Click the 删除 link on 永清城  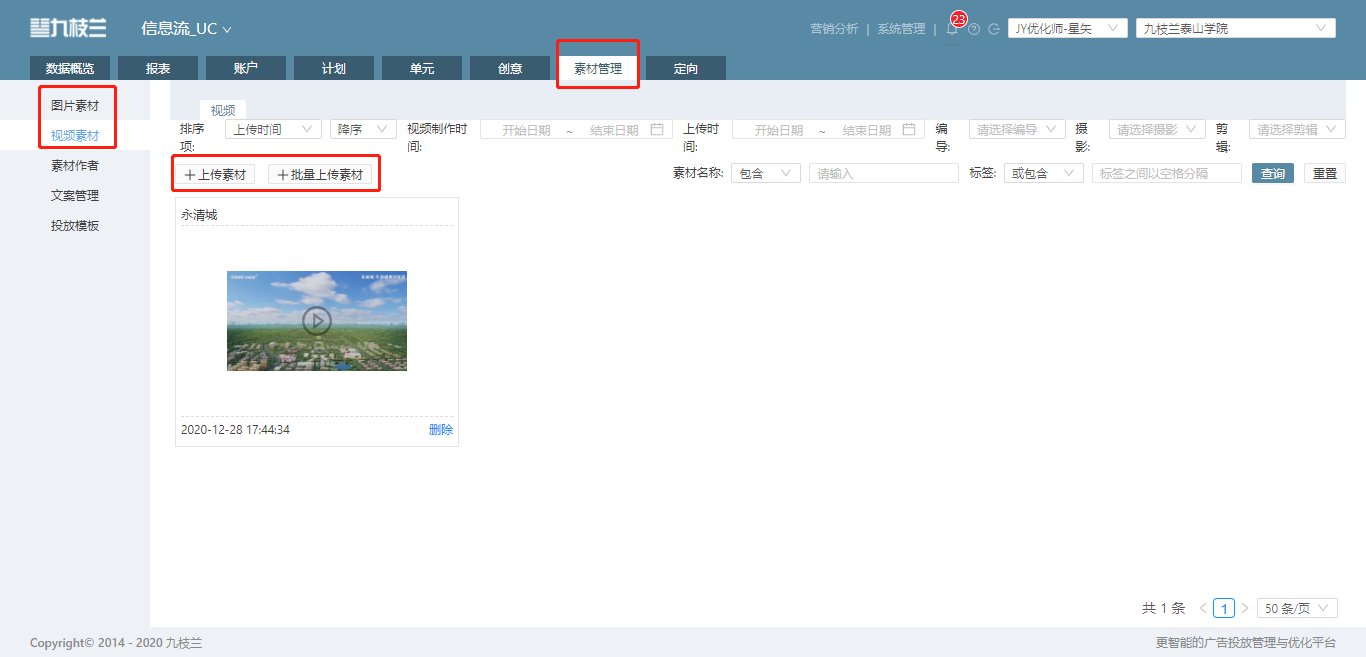[441, 430]
